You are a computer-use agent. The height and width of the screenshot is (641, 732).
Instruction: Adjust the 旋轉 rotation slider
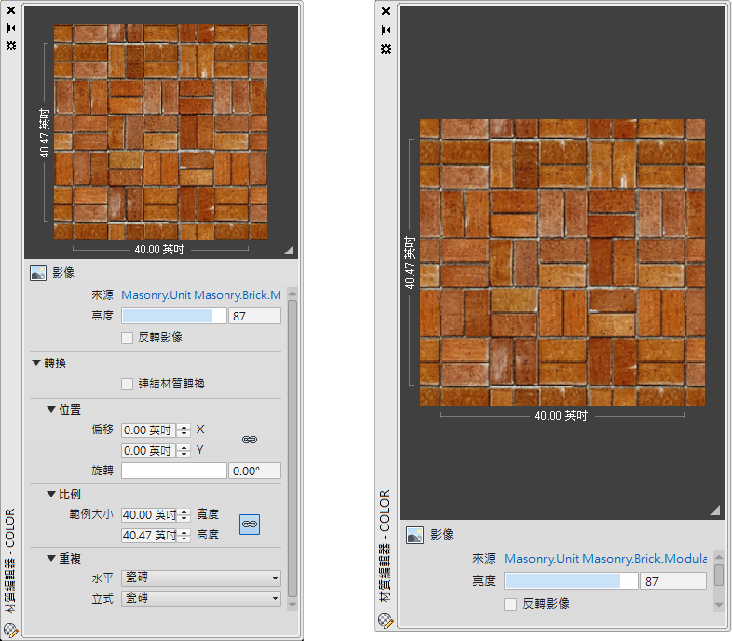coord(174,471)
